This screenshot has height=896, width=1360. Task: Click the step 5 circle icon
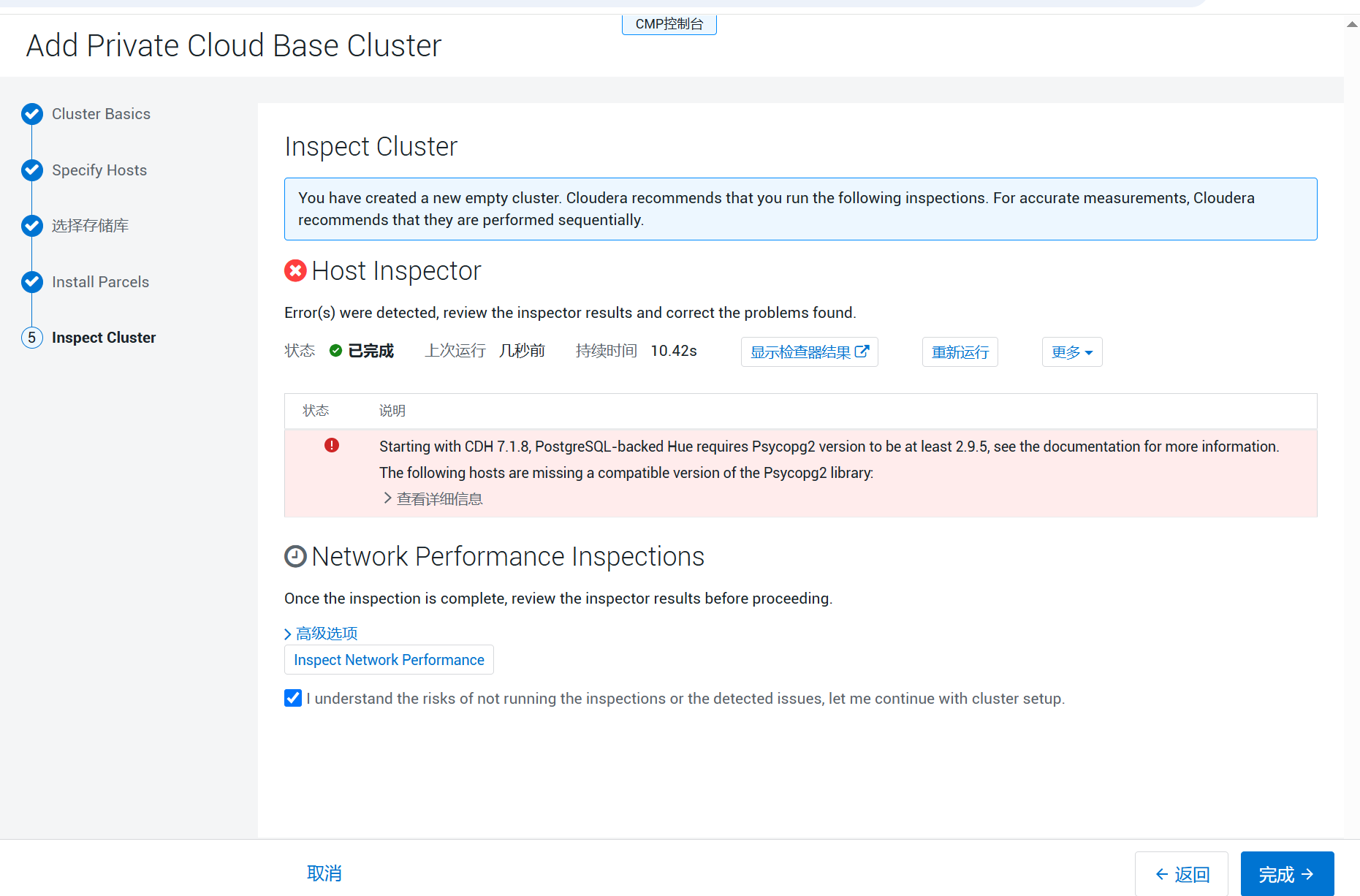(x=32, y=338)
